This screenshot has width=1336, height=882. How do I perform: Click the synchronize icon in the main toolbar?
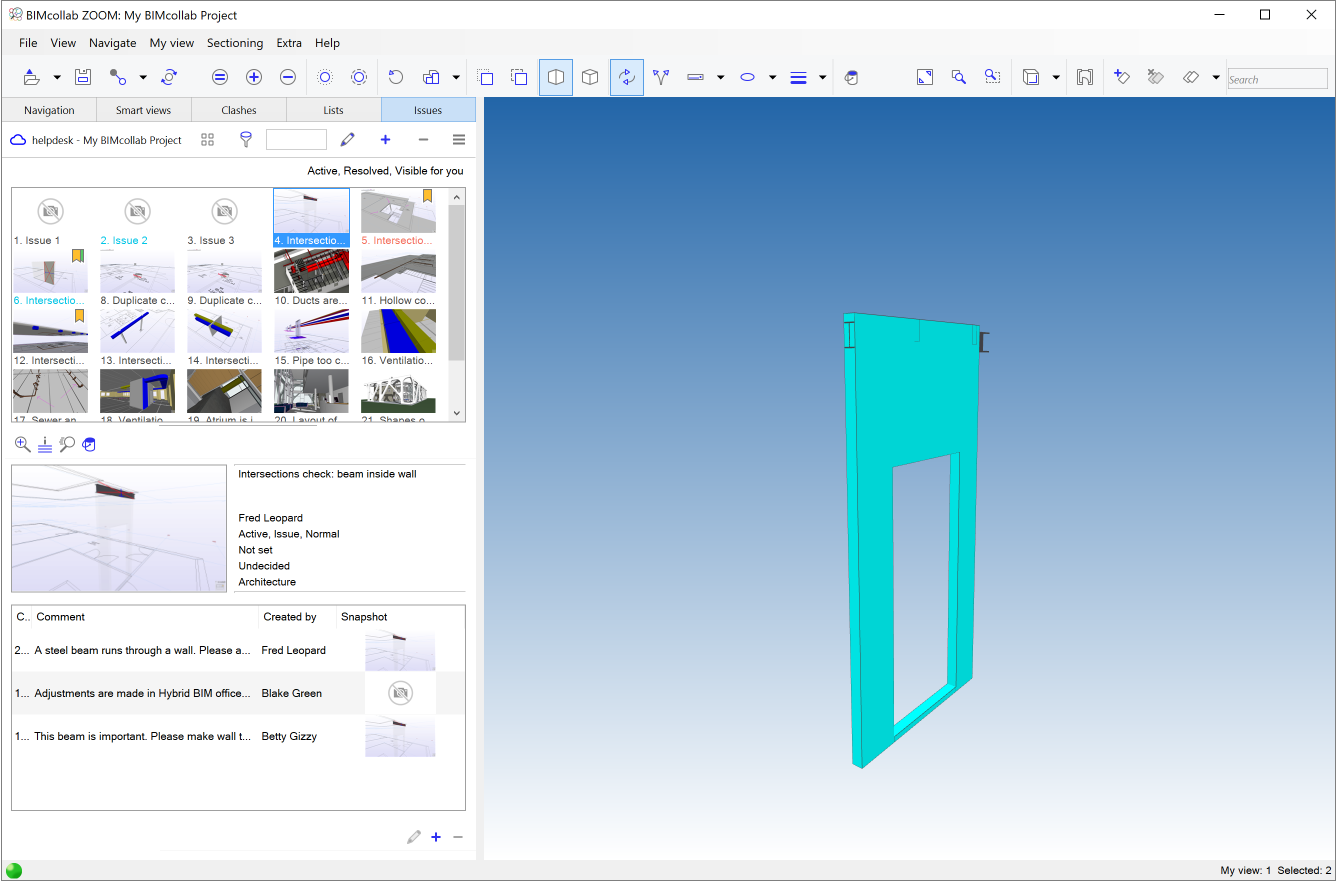169,78
